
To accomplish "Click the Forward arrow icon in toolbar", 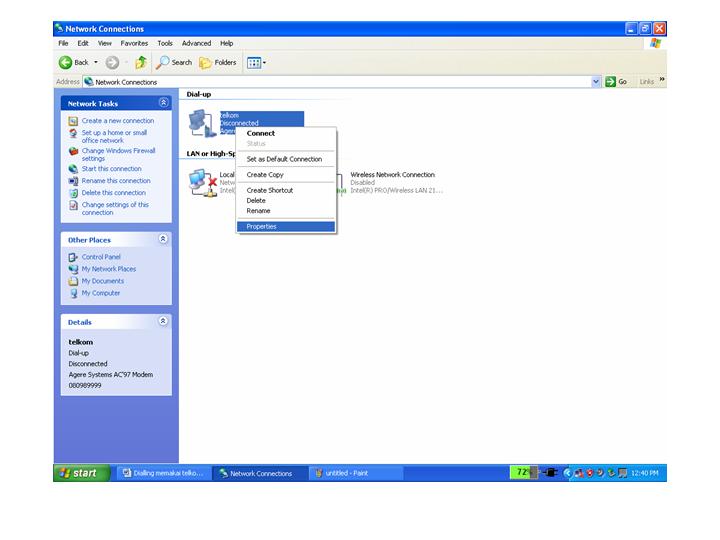I will pyautogui.click(x=112, y=62).
